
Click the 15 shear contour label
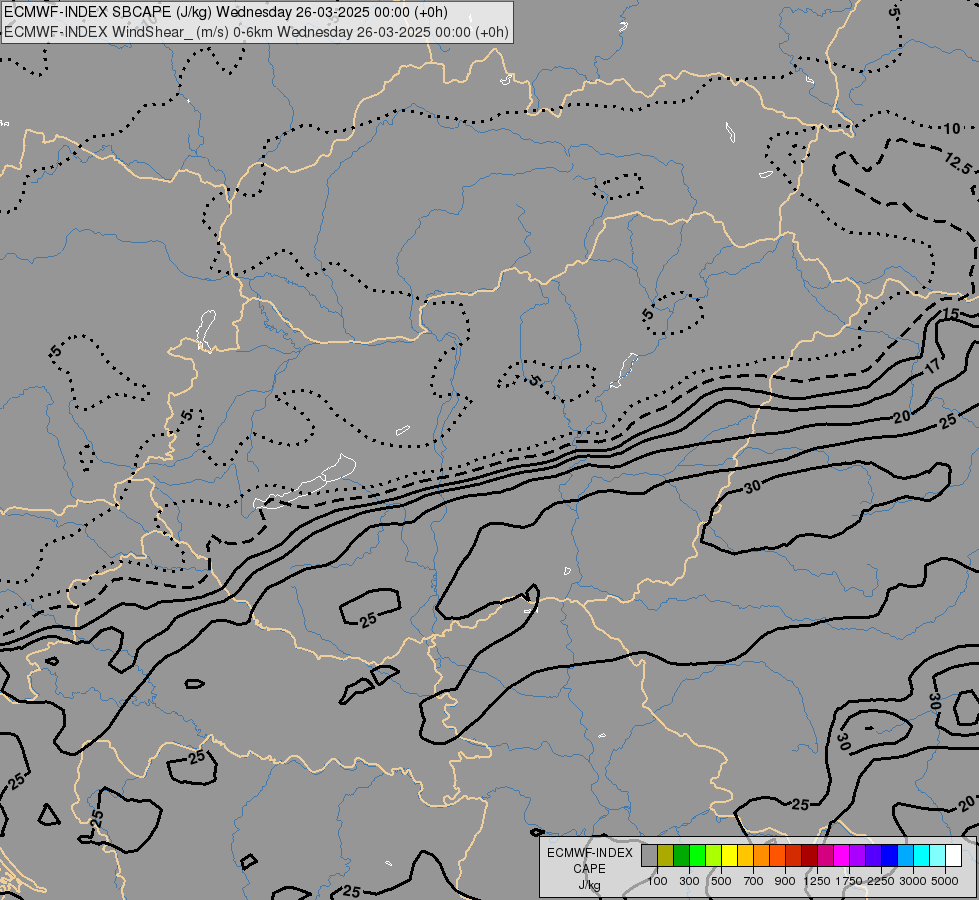pos(950,314)
